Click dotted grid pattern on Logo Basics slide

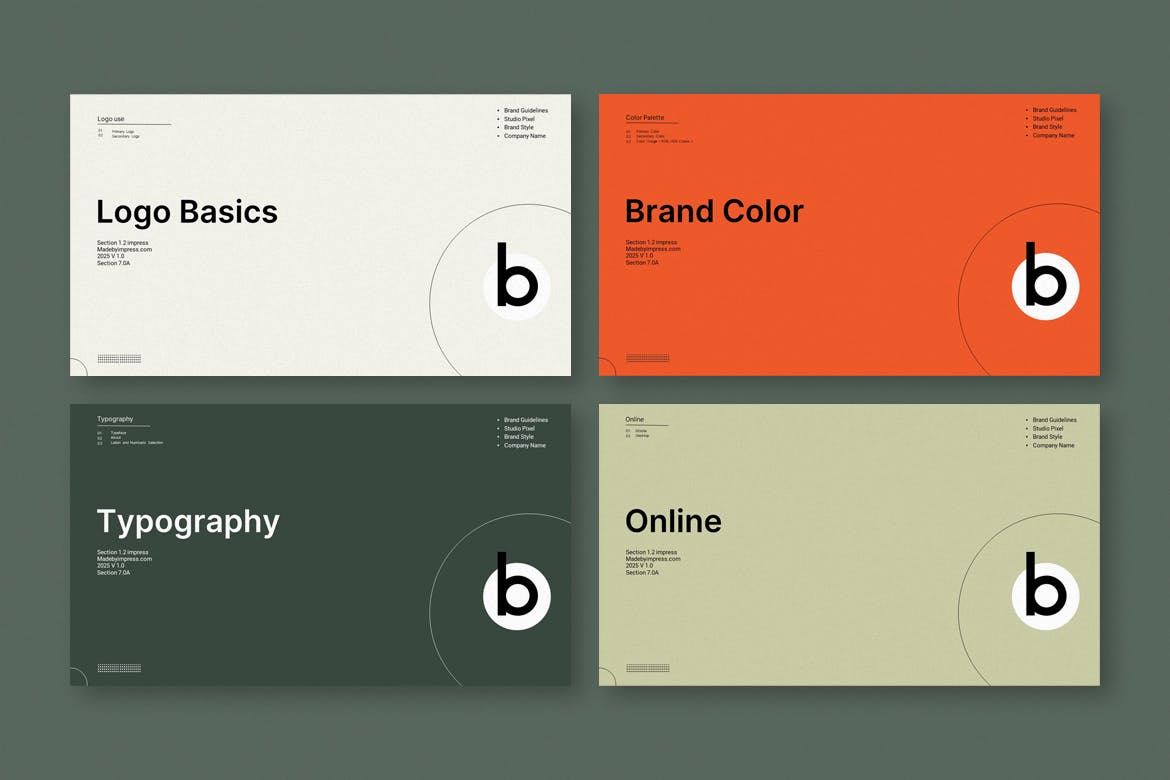point(119,358)
